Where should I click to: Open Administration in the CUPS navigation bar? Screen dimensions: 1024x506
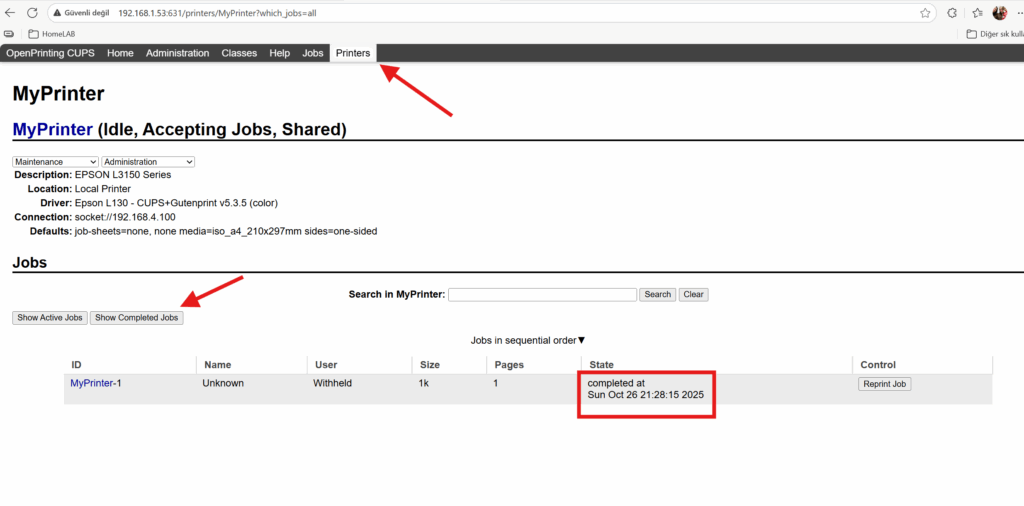point(177,53)
